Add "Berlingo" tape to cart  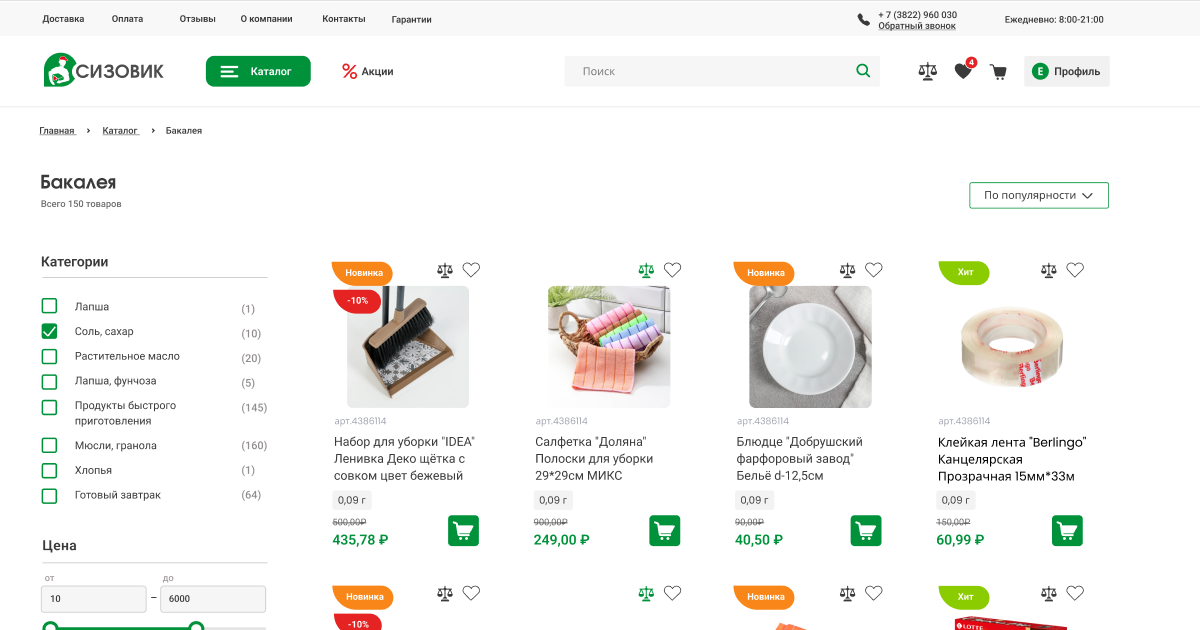[1067, 530]
